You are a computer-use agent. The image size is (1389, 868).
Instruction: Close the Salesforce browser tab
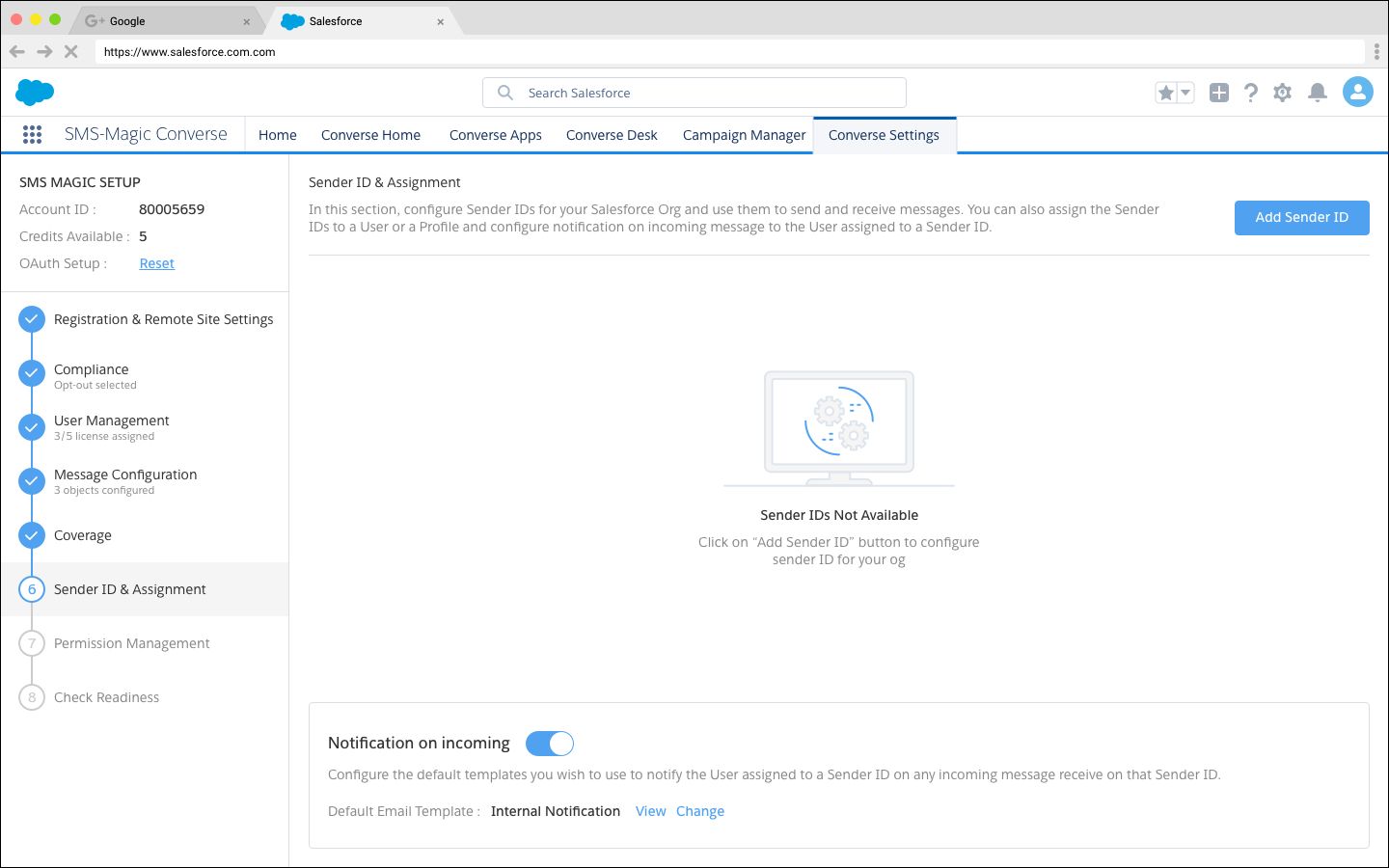click(x=440, y=21)
